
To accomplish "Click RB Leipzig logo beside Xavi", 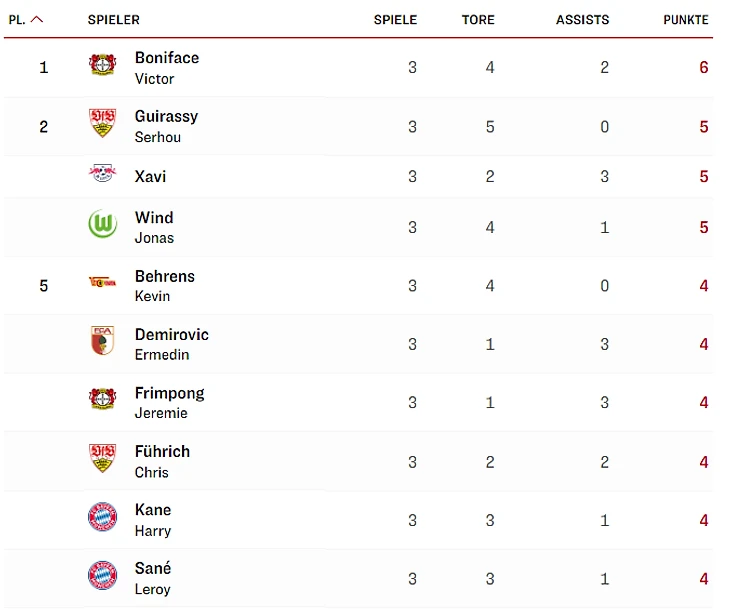I will coord(102,174).
